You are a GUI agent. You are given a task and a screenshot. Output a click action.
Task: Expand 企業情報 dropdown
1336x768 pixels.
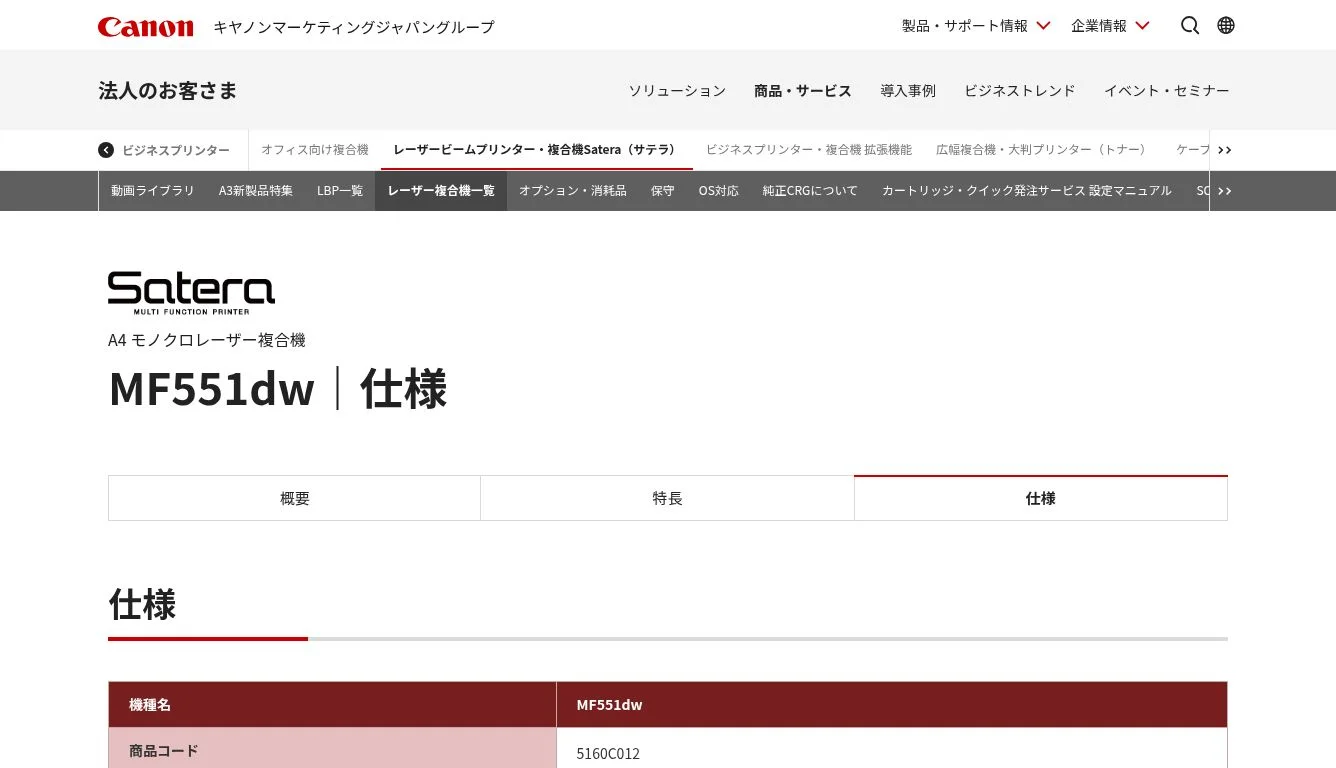[1110, 26]
